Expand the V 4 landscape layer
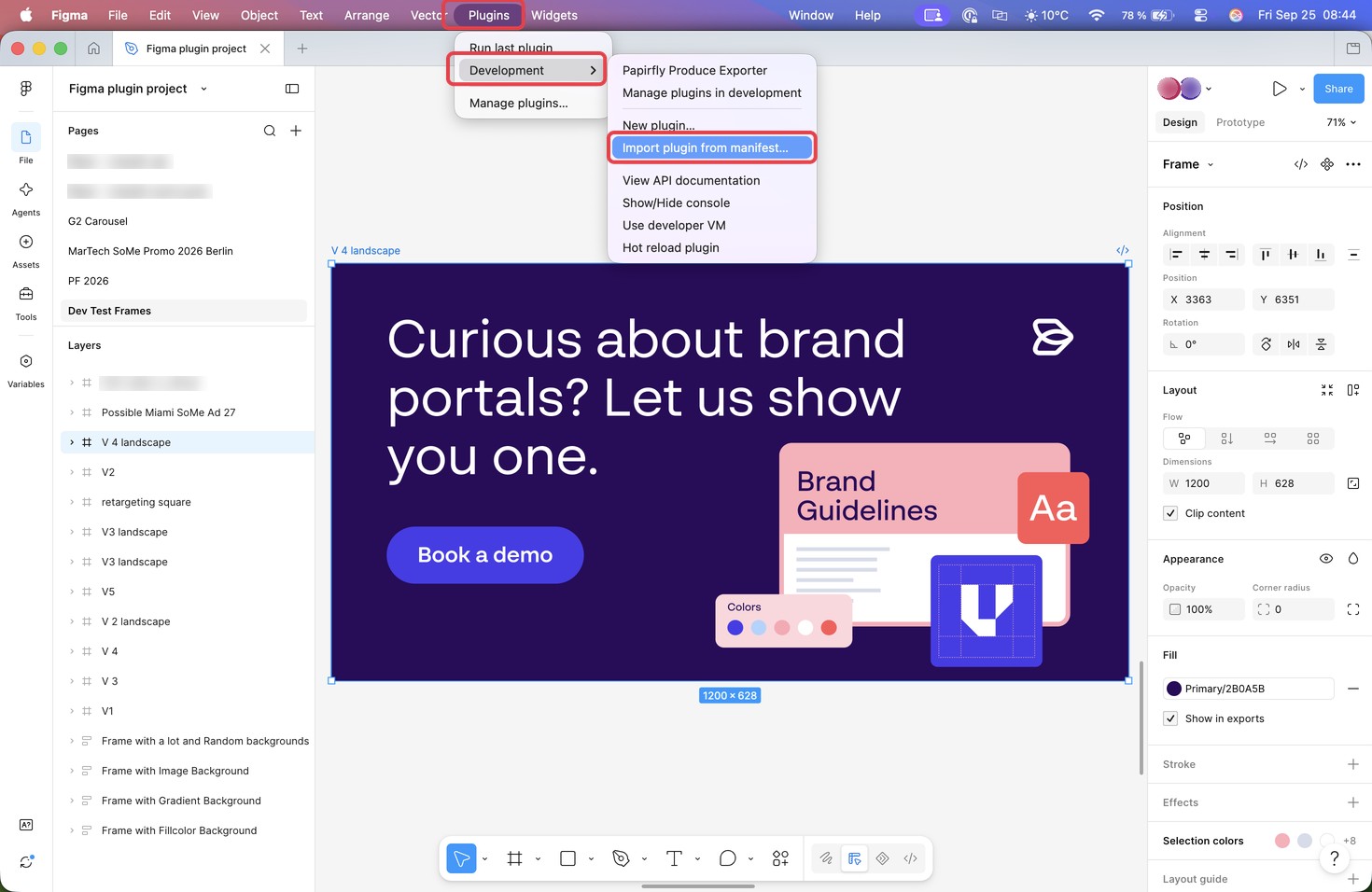The image size is (1372, 892). point(72,442)
